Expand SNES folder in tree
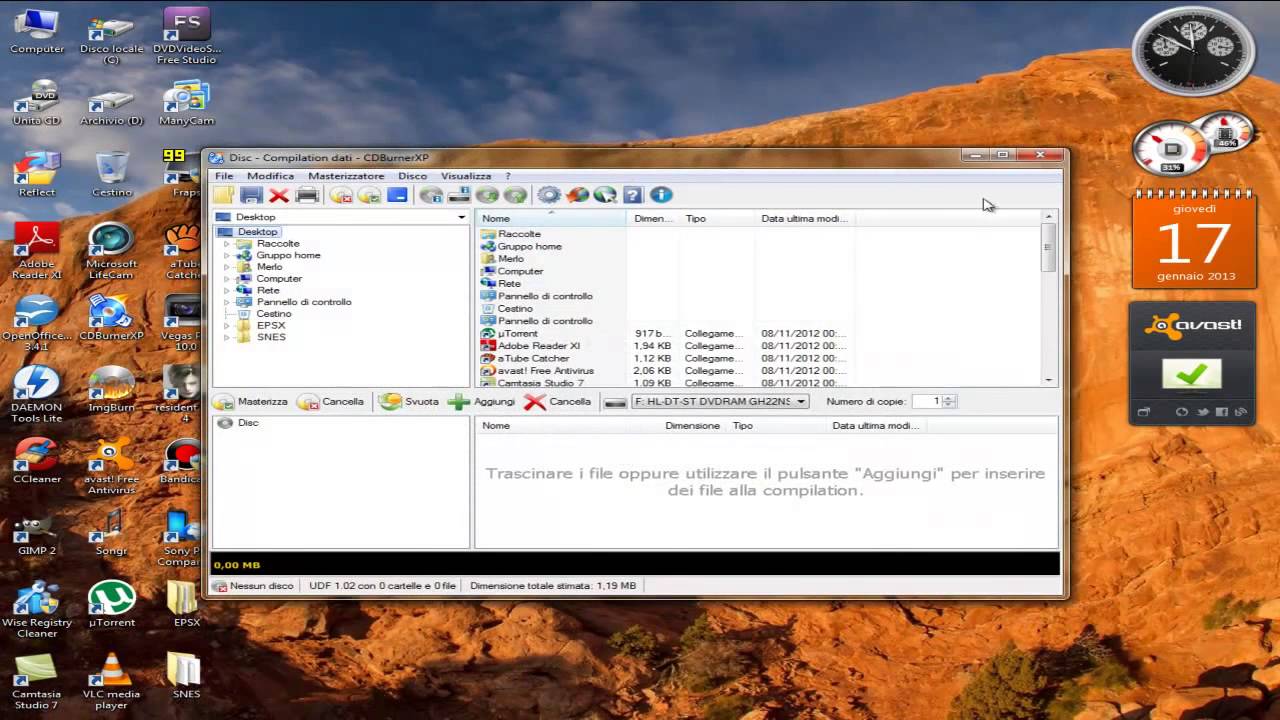 (x=227, y=337)
